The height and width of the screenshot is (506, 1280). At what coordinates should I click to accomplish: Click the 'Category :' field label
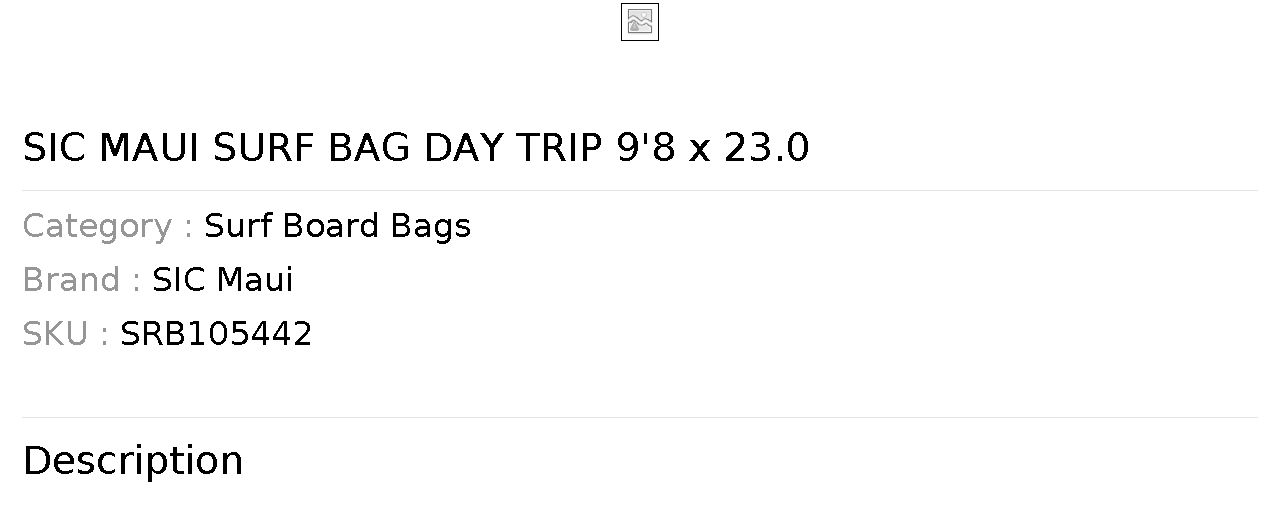click(x=107, y=226)
